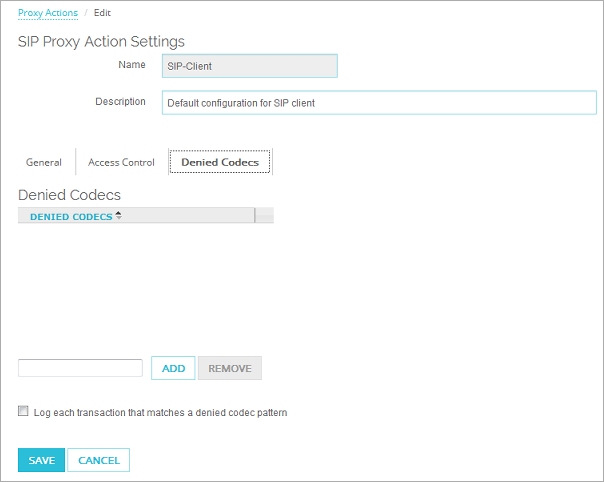Select the Denied Codecs tab
This screenshot has width=604, height=482.
tap(220, 162)
